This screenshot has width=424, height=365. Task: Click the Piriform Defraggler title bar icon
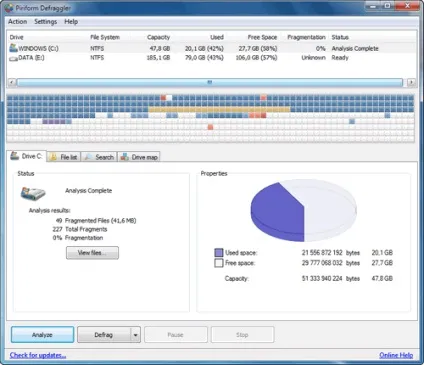(9, 8)
